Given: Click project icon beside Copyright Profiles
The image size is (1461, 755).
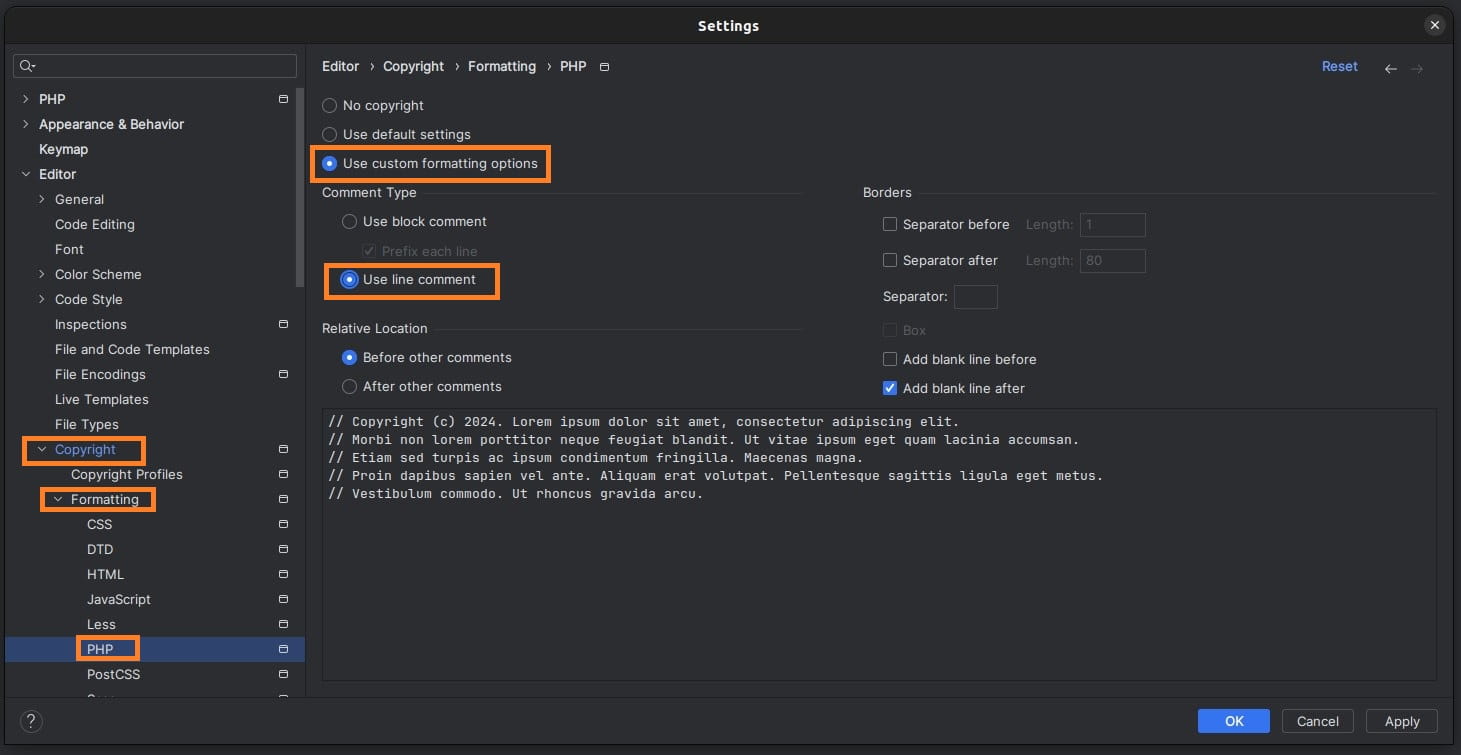Looking at the screenshot, I should [283, 474].
